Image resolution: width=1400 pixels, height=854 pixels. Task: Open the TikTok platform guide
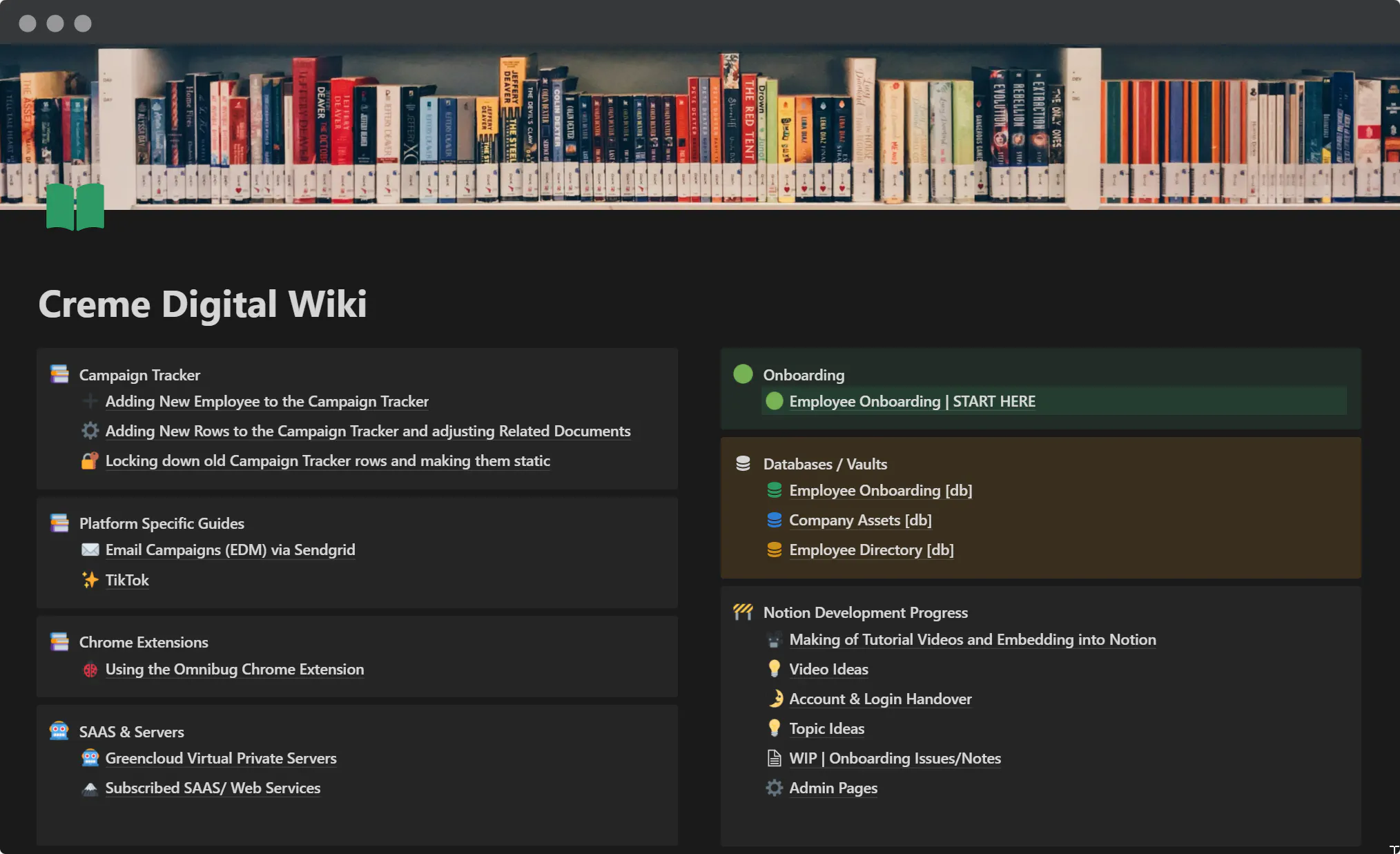click(x=127, y=579)
